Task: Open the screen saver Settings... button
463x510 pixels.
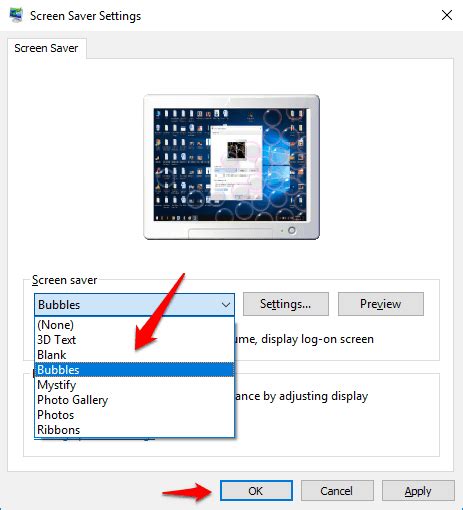Action: pyautogui.click(x=286, y=304)
